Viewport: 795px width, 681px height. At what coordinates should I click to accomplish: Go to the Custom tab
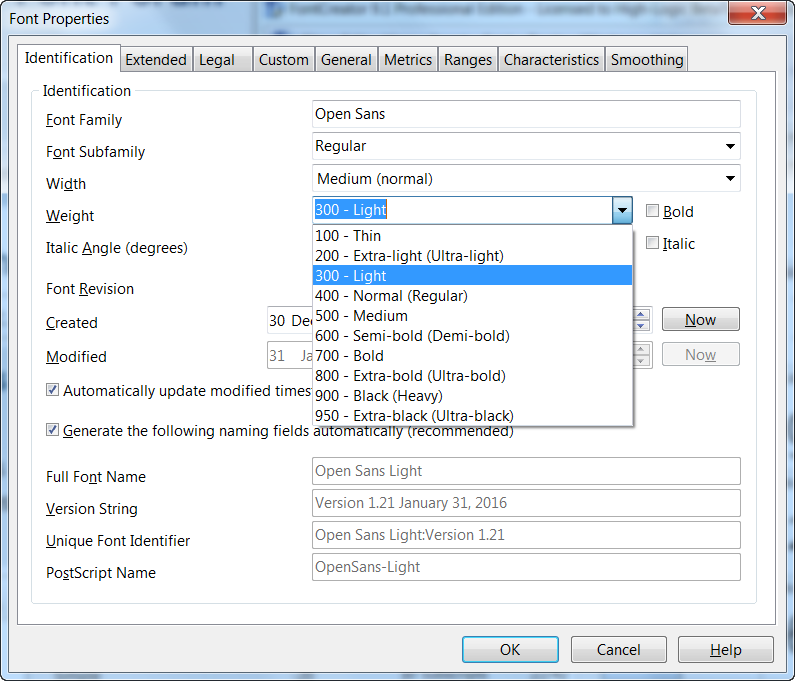(283, 60)
